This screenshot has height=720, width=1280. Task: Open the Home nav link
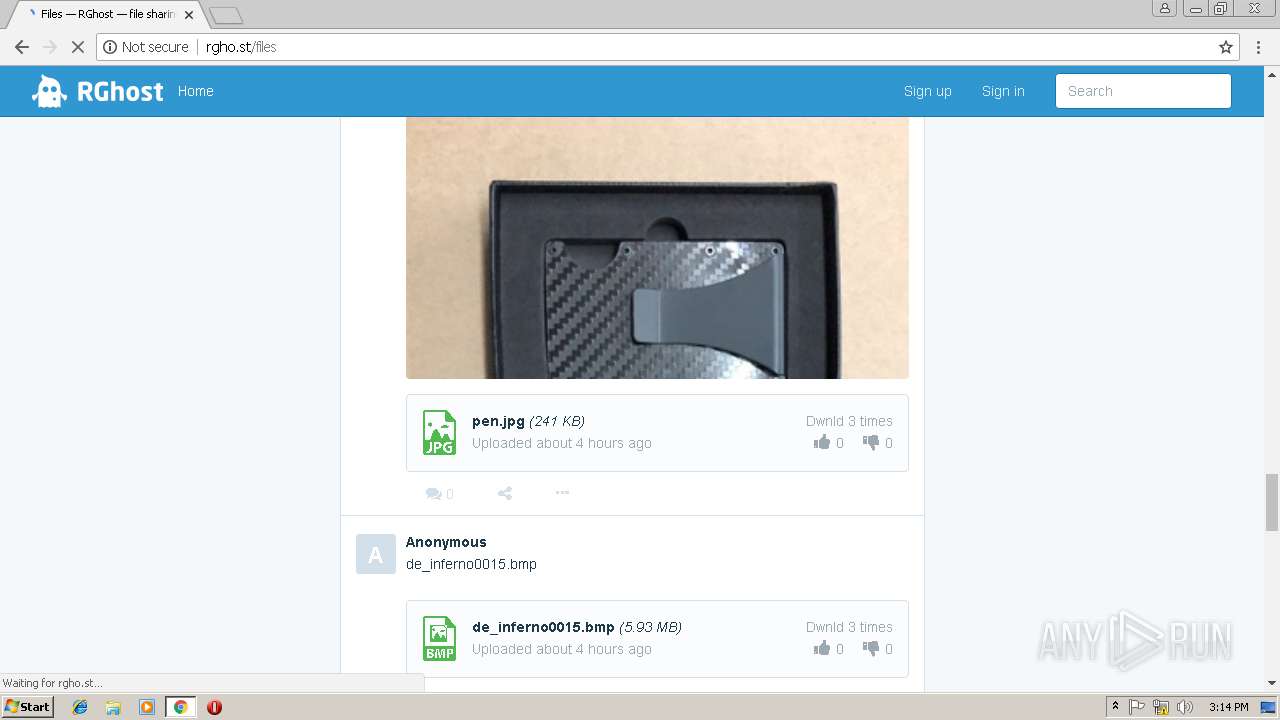pos(195,91)
